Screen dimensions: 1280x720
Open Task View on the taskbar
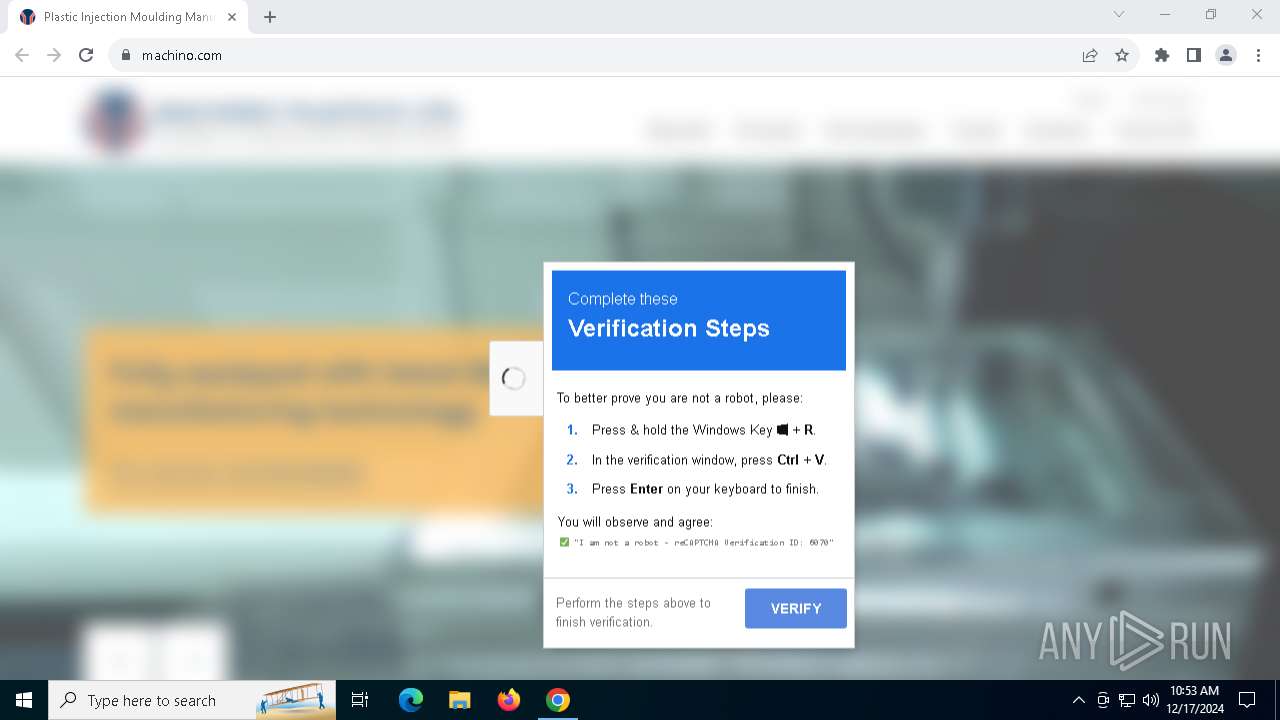[360, 700]
